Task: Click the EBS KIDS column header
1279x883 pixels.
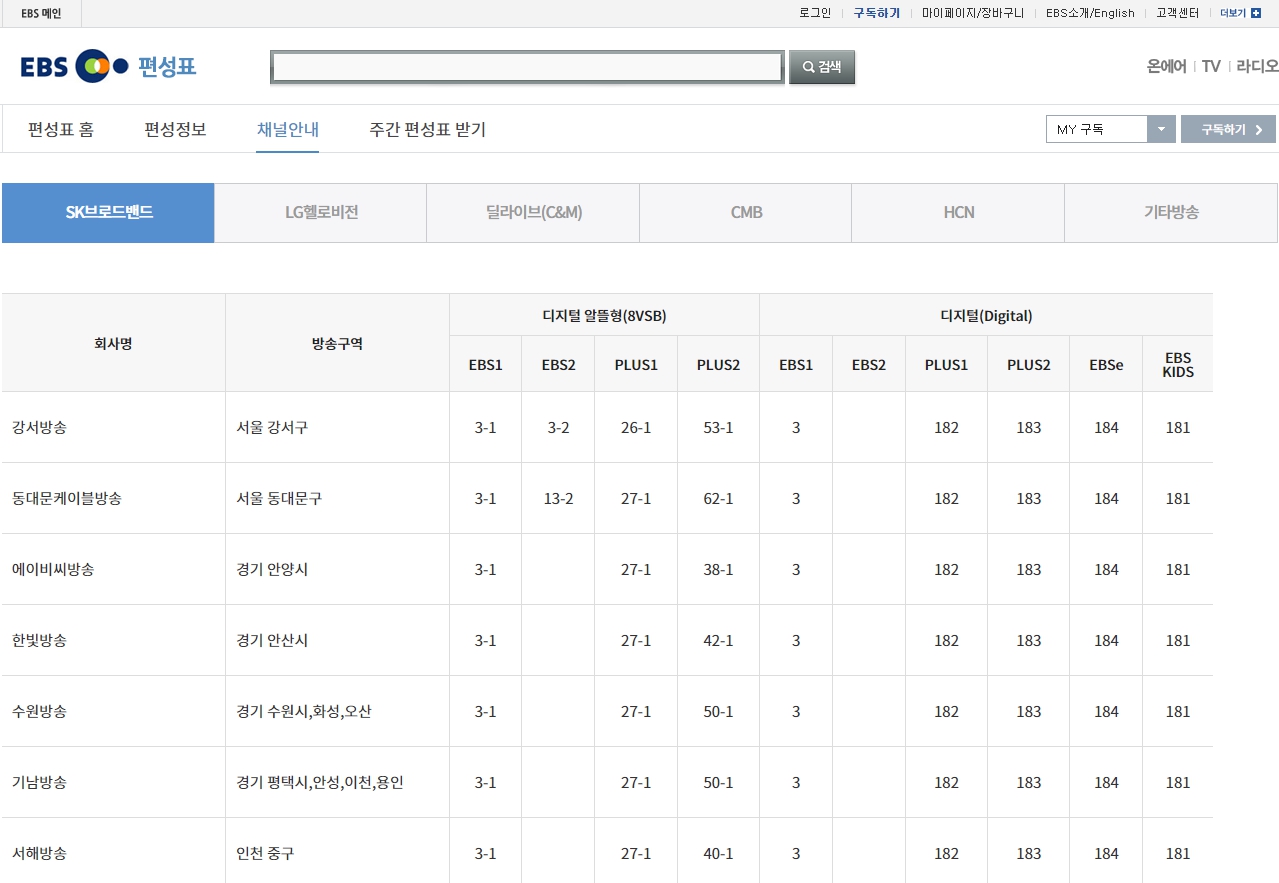Action: coord(1178,365)
